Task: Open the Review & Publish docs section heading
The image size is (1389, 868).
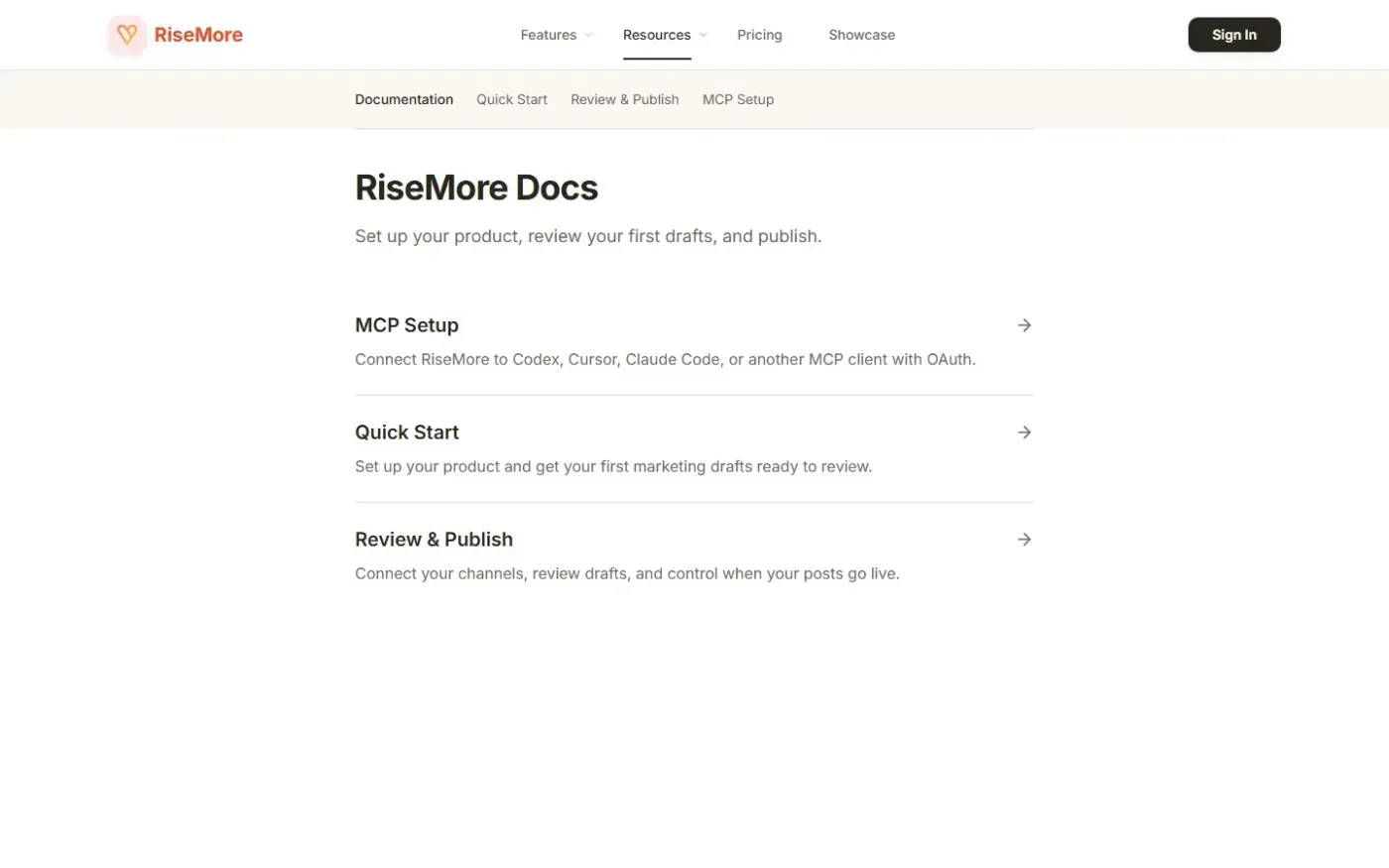Action: pos(435,540)
